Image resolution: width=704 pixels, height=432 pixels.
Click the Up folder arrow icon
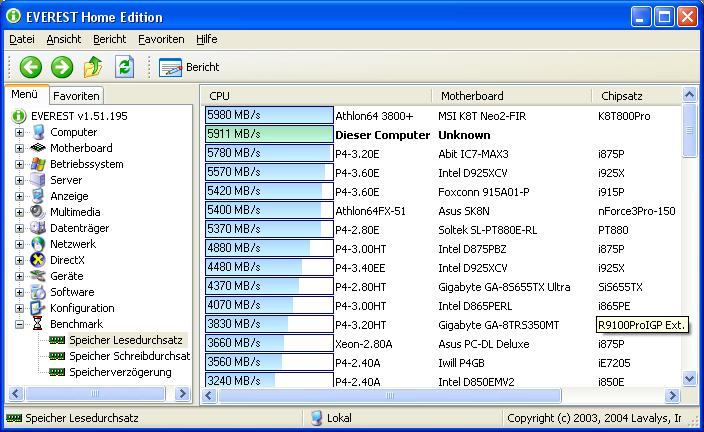[x=93, y=67]
